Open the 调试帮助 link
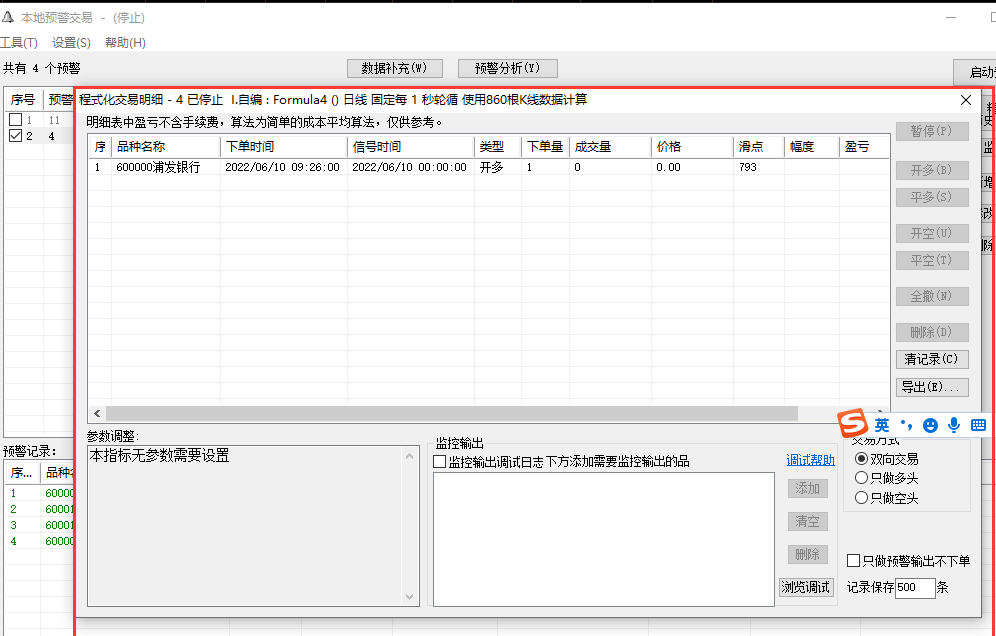This screenshot has width=996, height=636. coord(810,461)
